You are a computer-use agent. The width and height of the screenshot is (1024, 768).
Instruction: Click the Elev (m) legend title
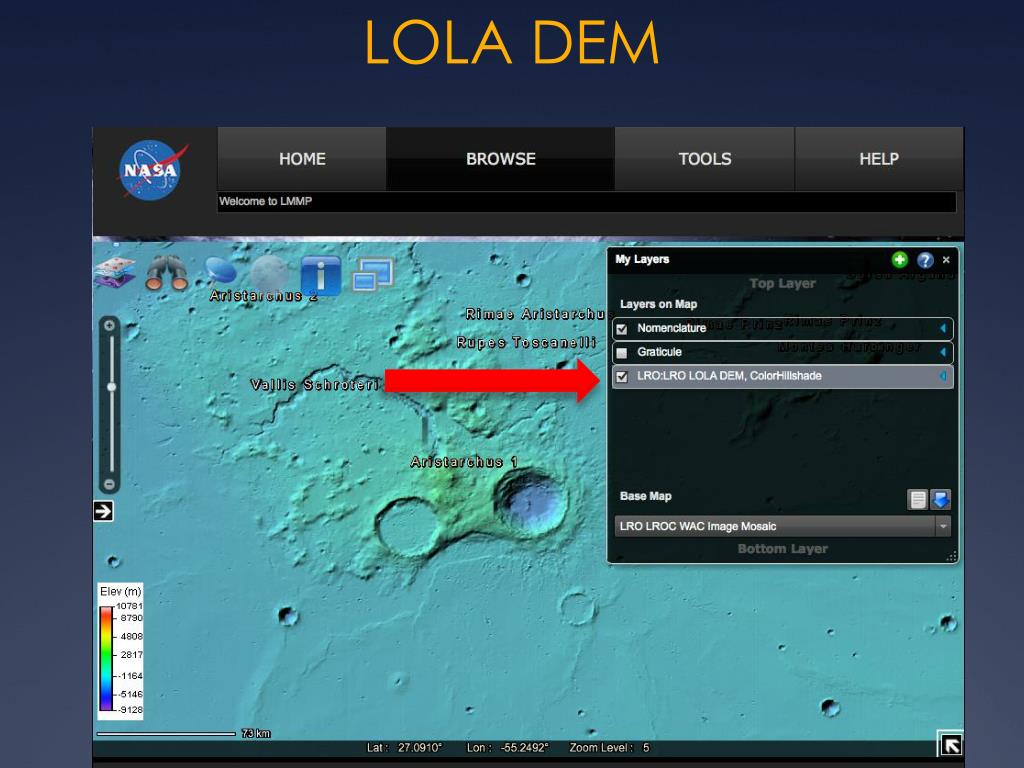pyautogui.click(x=120, y=591)
